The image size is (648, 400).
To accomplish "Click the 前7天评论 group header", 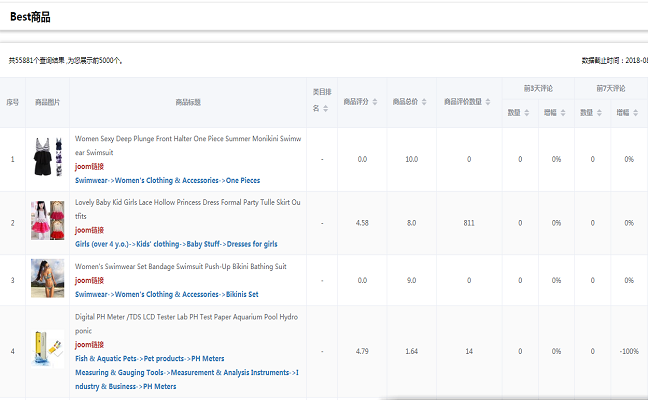I will point(611,88).
